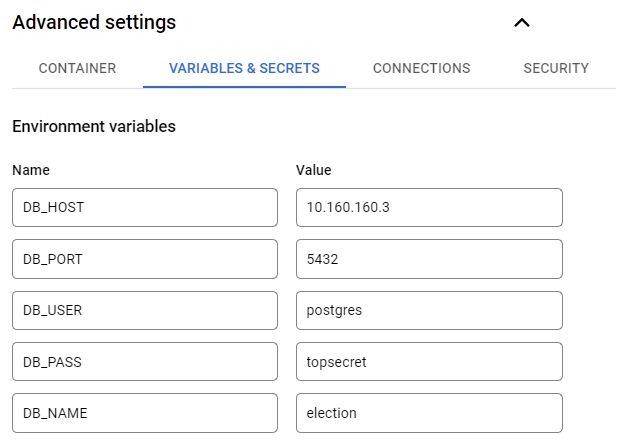Edit the 5432 port value field
Screen dimensions: 619x443
(x=429, y=259)
